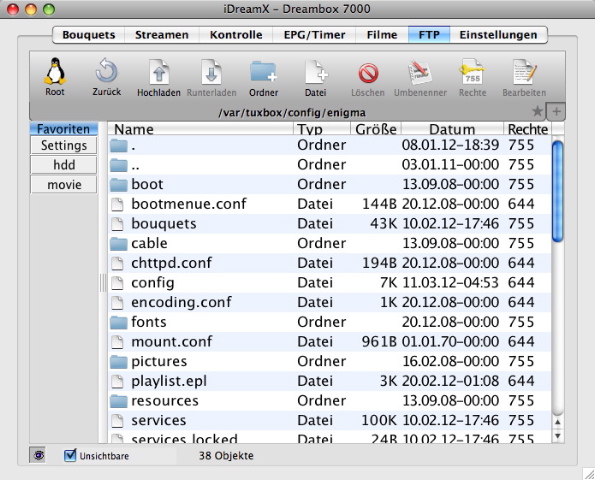Screen dimensions: 595x480
Task: Open the Einstellungen tab
Action: (498, 35)
